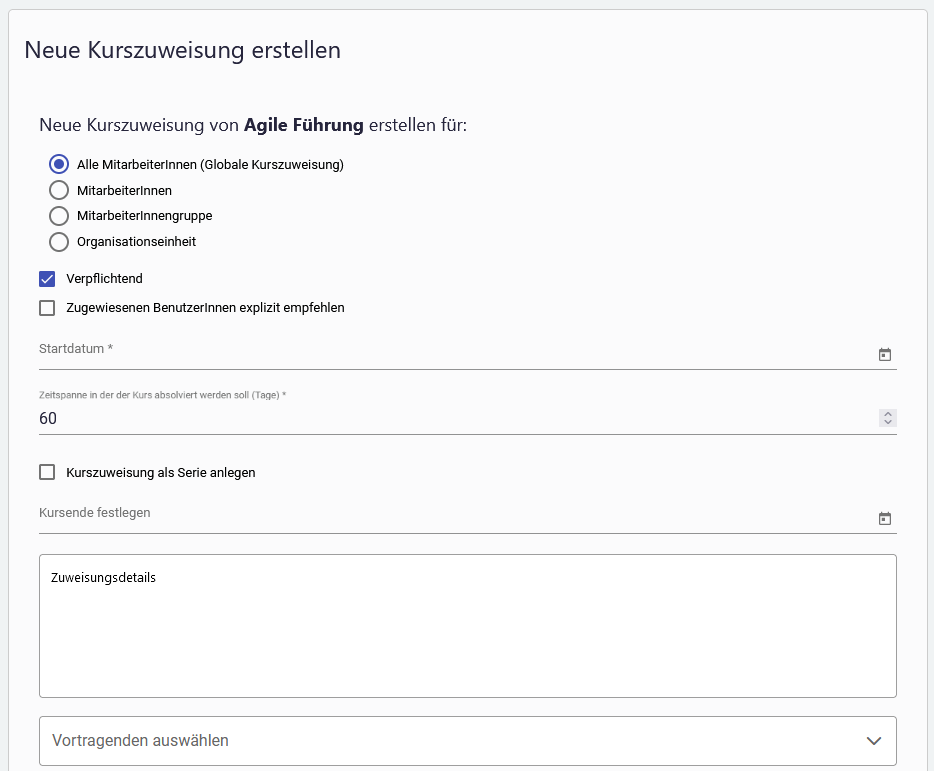Choose the MitarbeiterInnen radio option
This screenshot has width=934, height=771.
(59, 190)
